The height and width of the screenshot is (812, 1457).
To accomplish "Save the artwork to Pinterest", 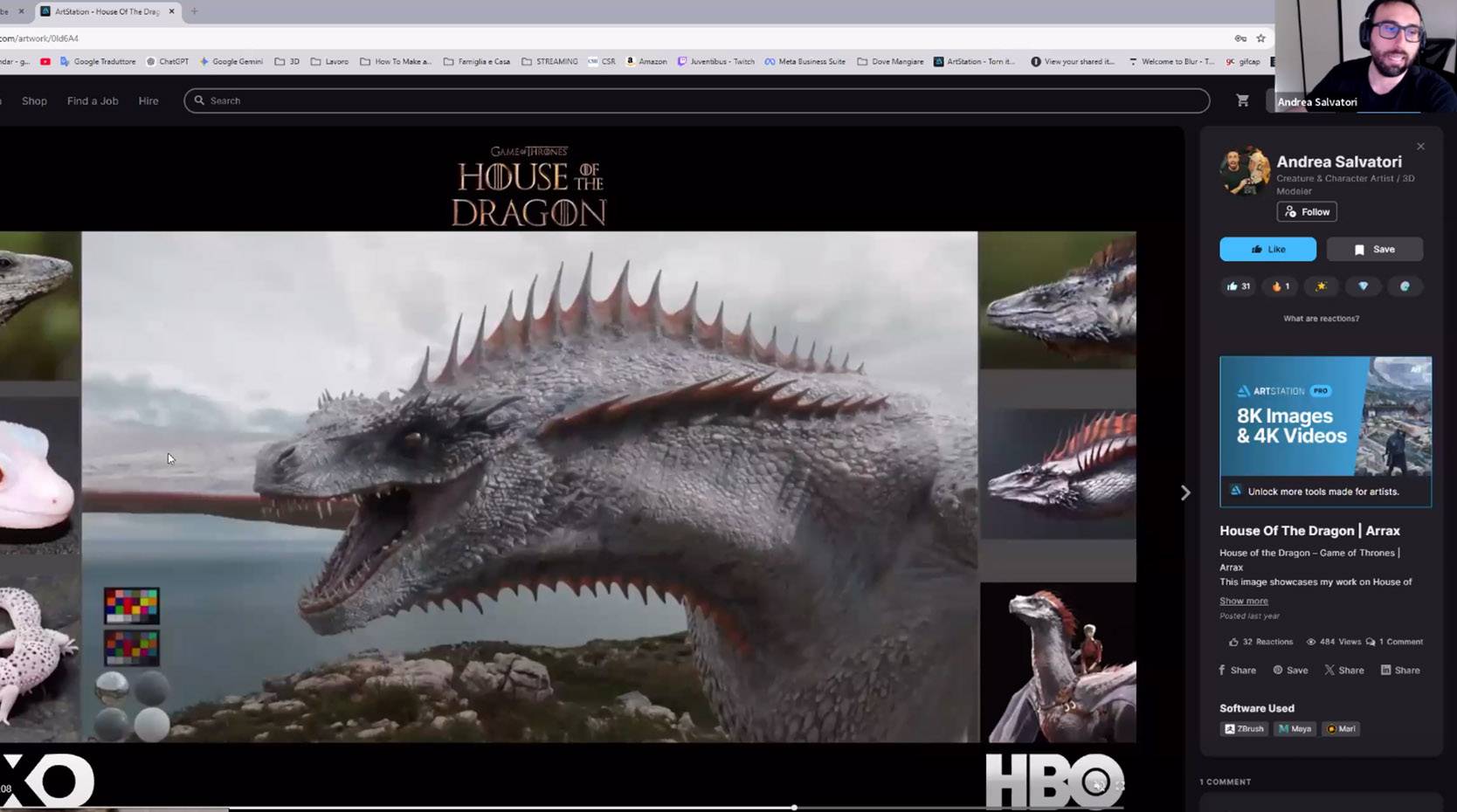I will pos(1290,671).
